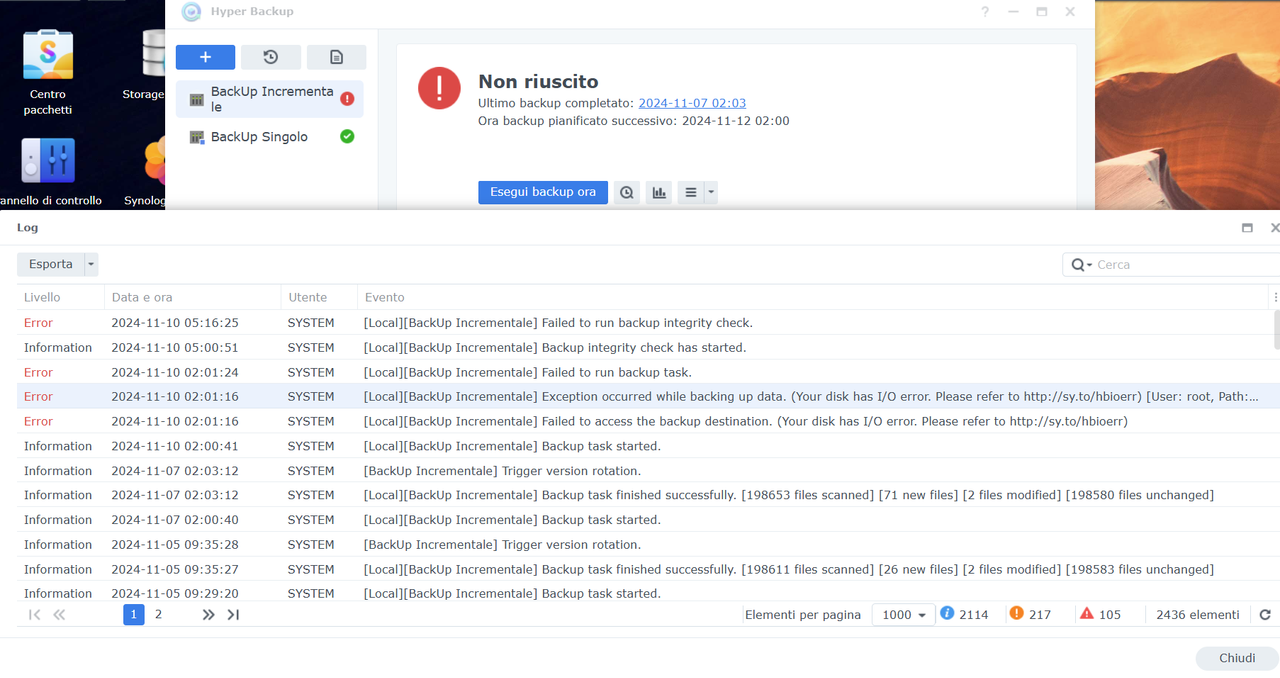The width and height of the screenshot is (1280, 678).
Task: Click the red error badge on BackUp Incrementale
Action: [347, 99]
